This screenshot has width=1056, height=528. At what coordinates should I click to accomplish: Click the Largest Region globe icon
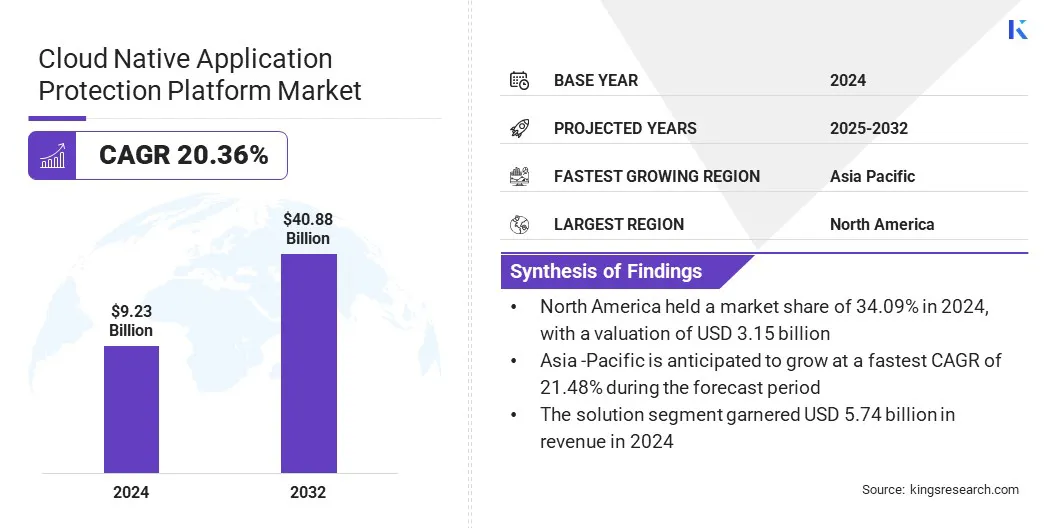[x=519, y=224]
